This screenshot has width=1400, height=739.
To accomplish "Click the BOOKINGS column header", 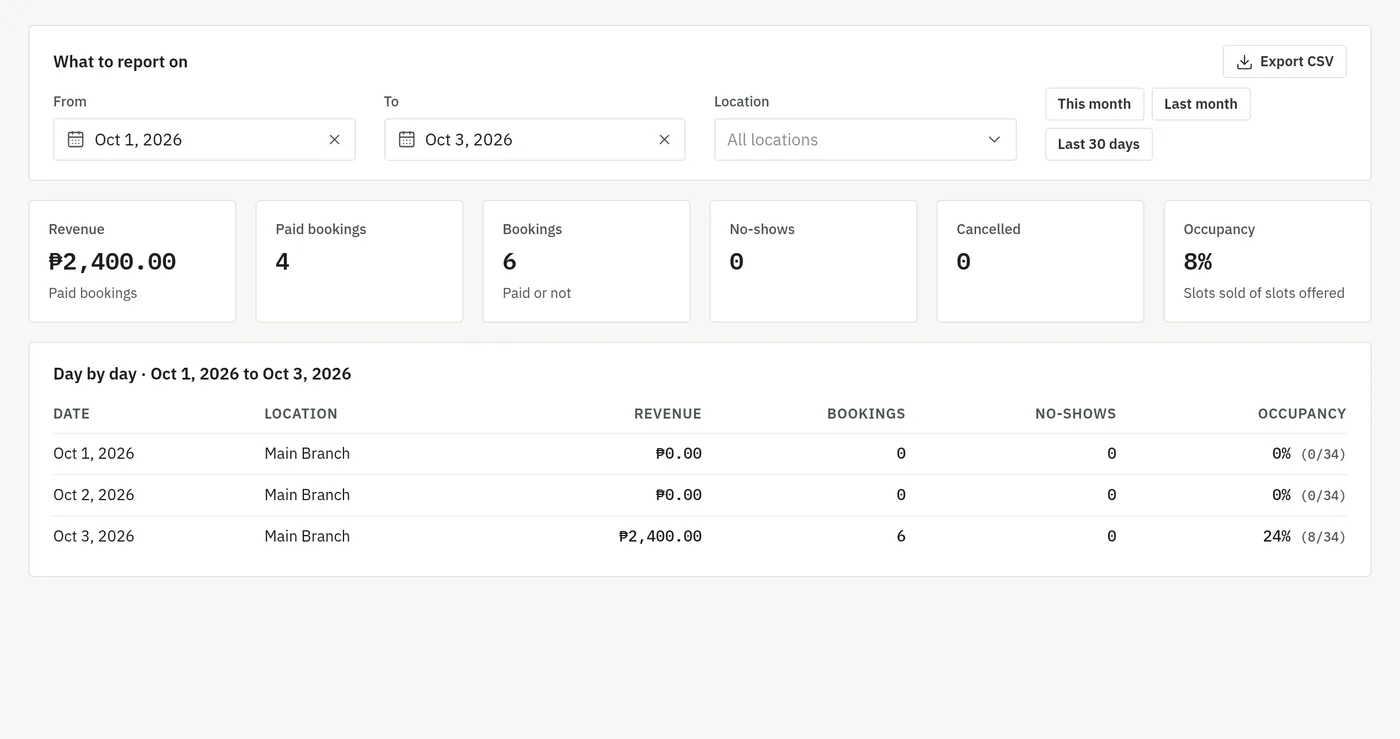I will (x=866, y=414).
